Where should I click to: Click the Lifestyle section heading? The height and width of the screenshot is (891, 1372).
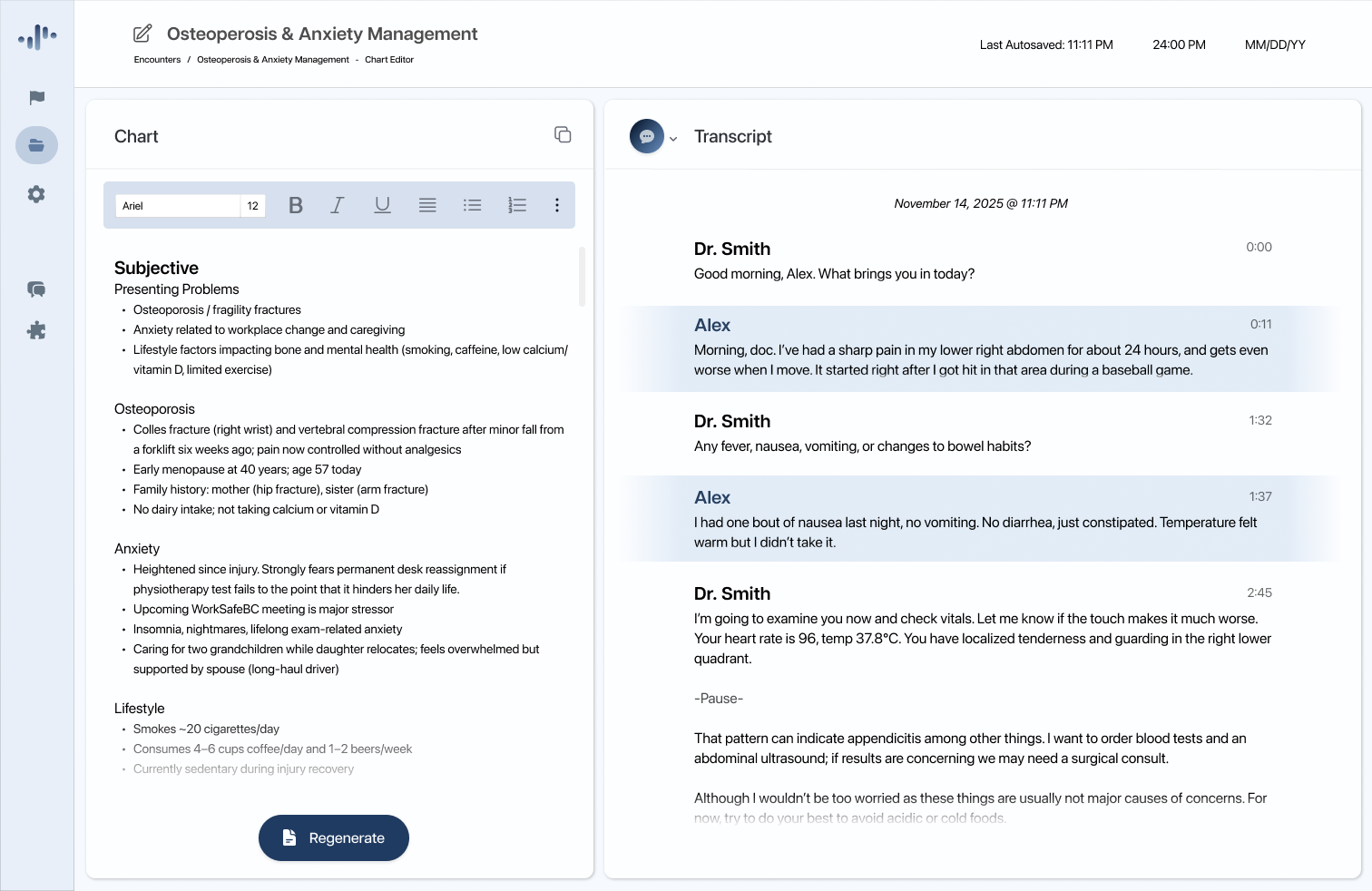[140, 709]
